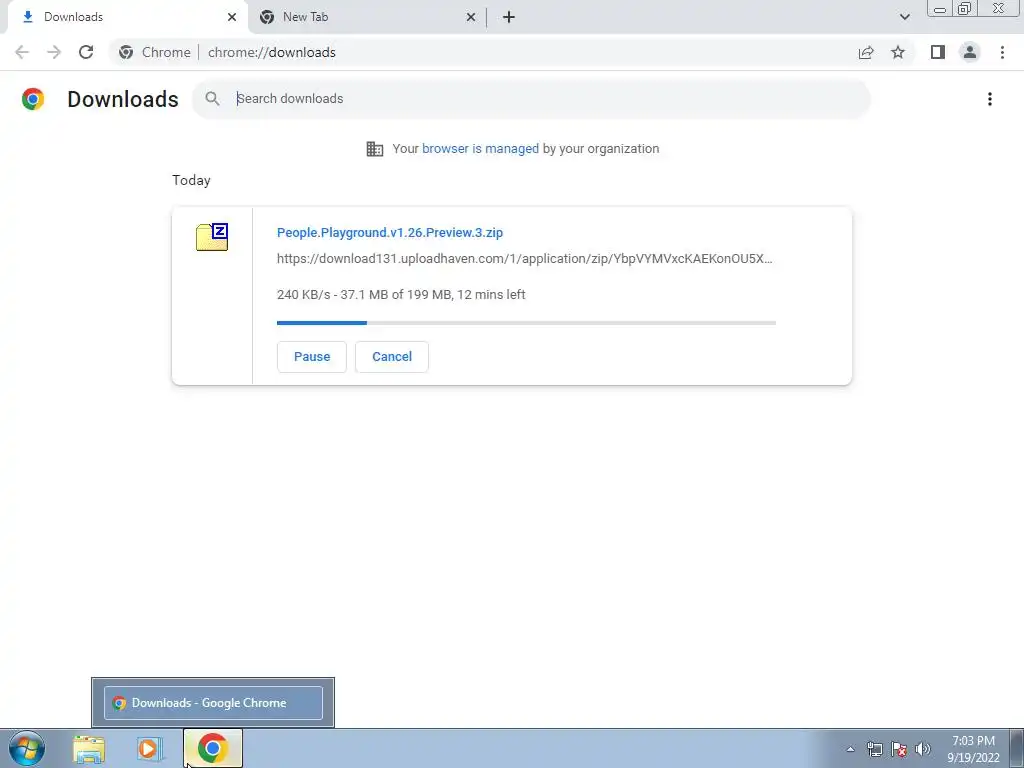Pause the People.Playground download

(x=312, y=357)
